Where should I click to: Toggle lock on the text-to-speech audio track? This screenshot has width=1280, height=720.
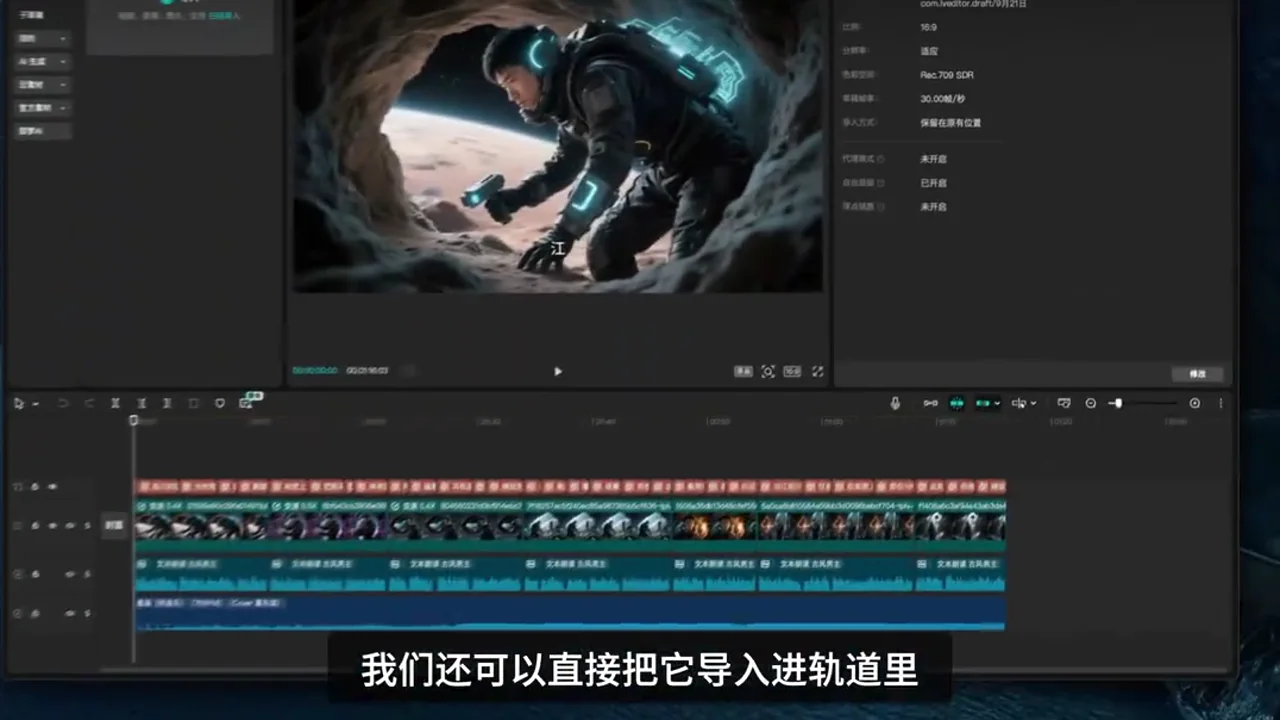(35, 574)
